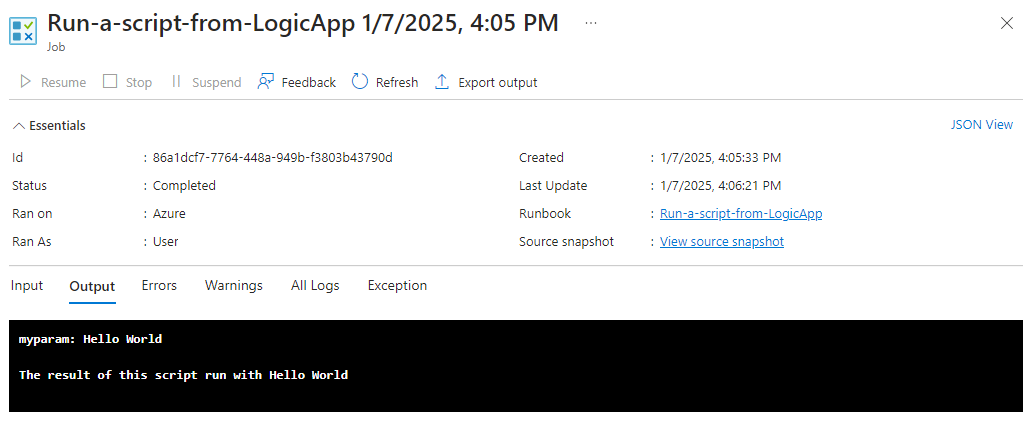
Task: Click the Ran on value Azure
Action: click(169, 214)
